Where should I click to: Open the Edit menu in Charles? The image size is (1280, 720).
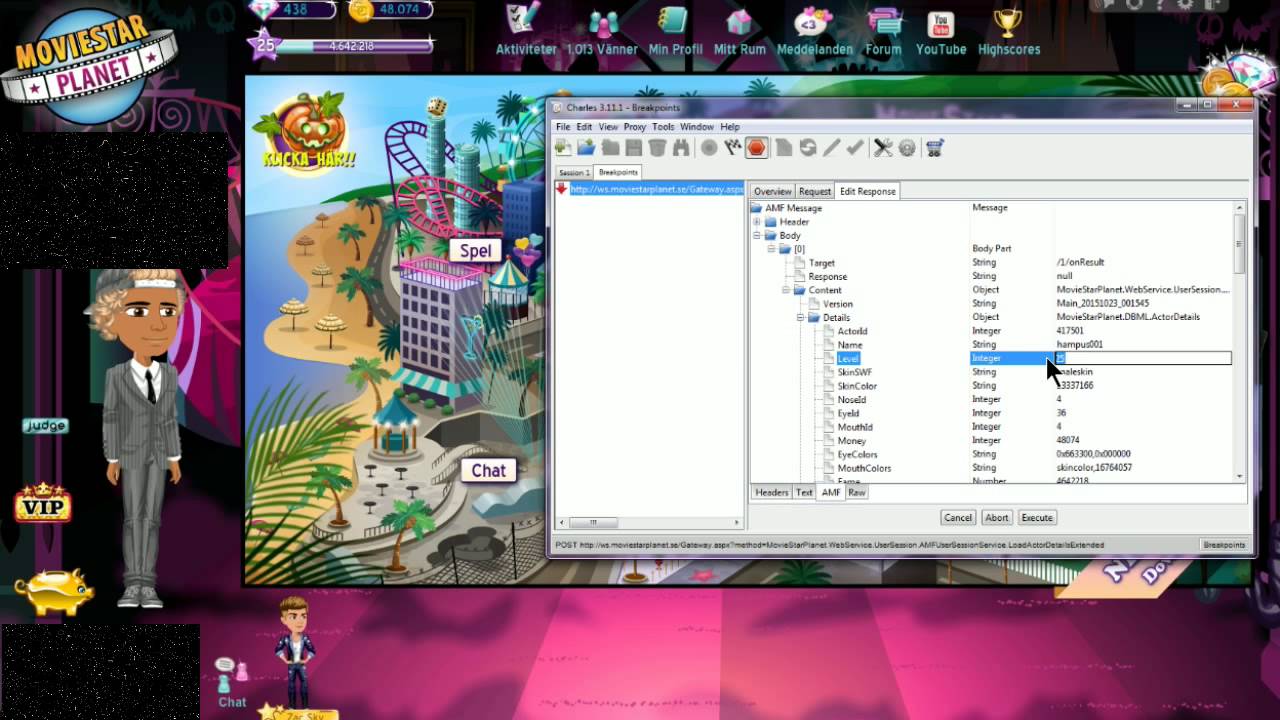(584, 127)
